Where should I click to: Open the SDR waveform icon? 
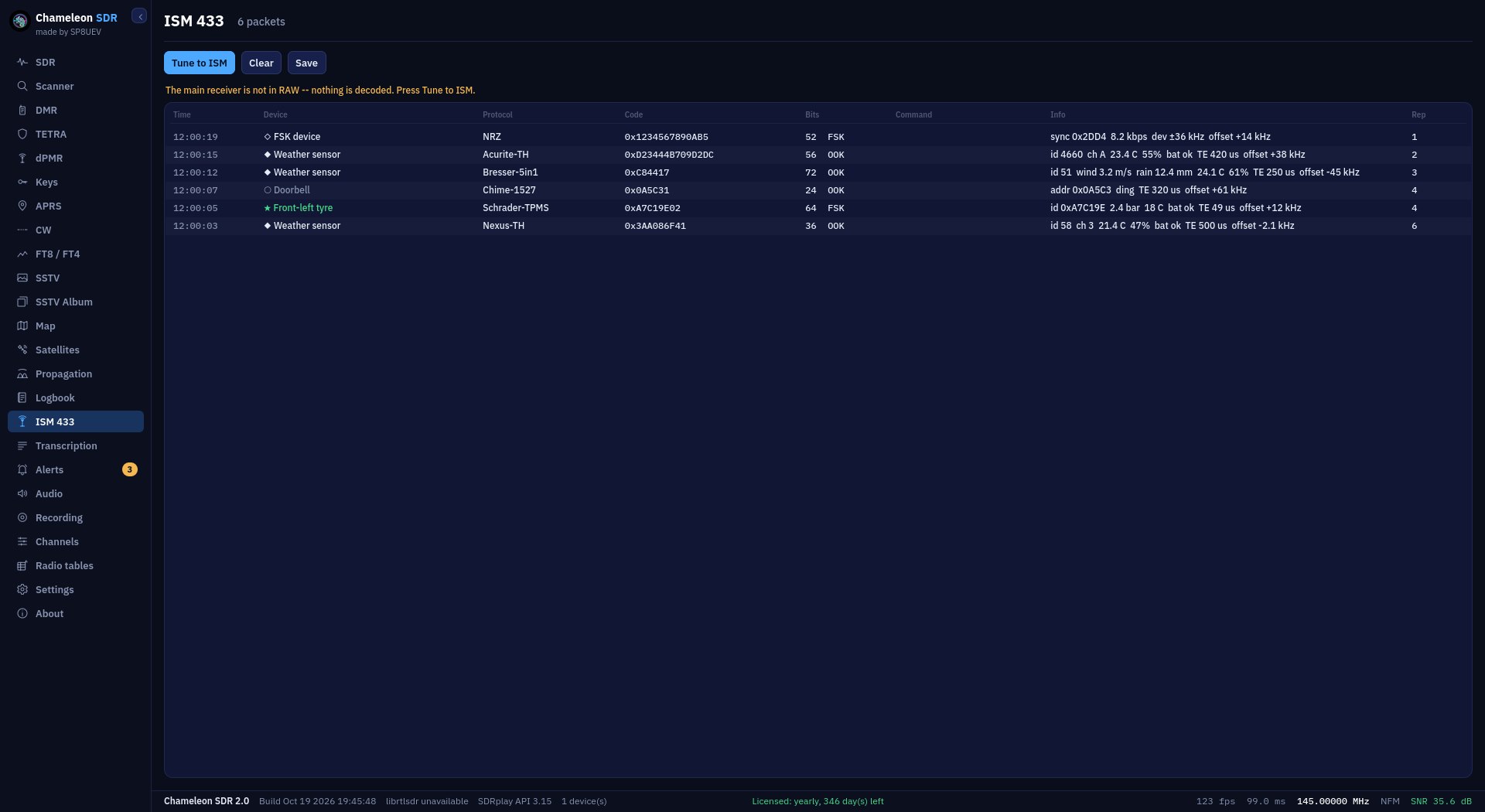22,62
